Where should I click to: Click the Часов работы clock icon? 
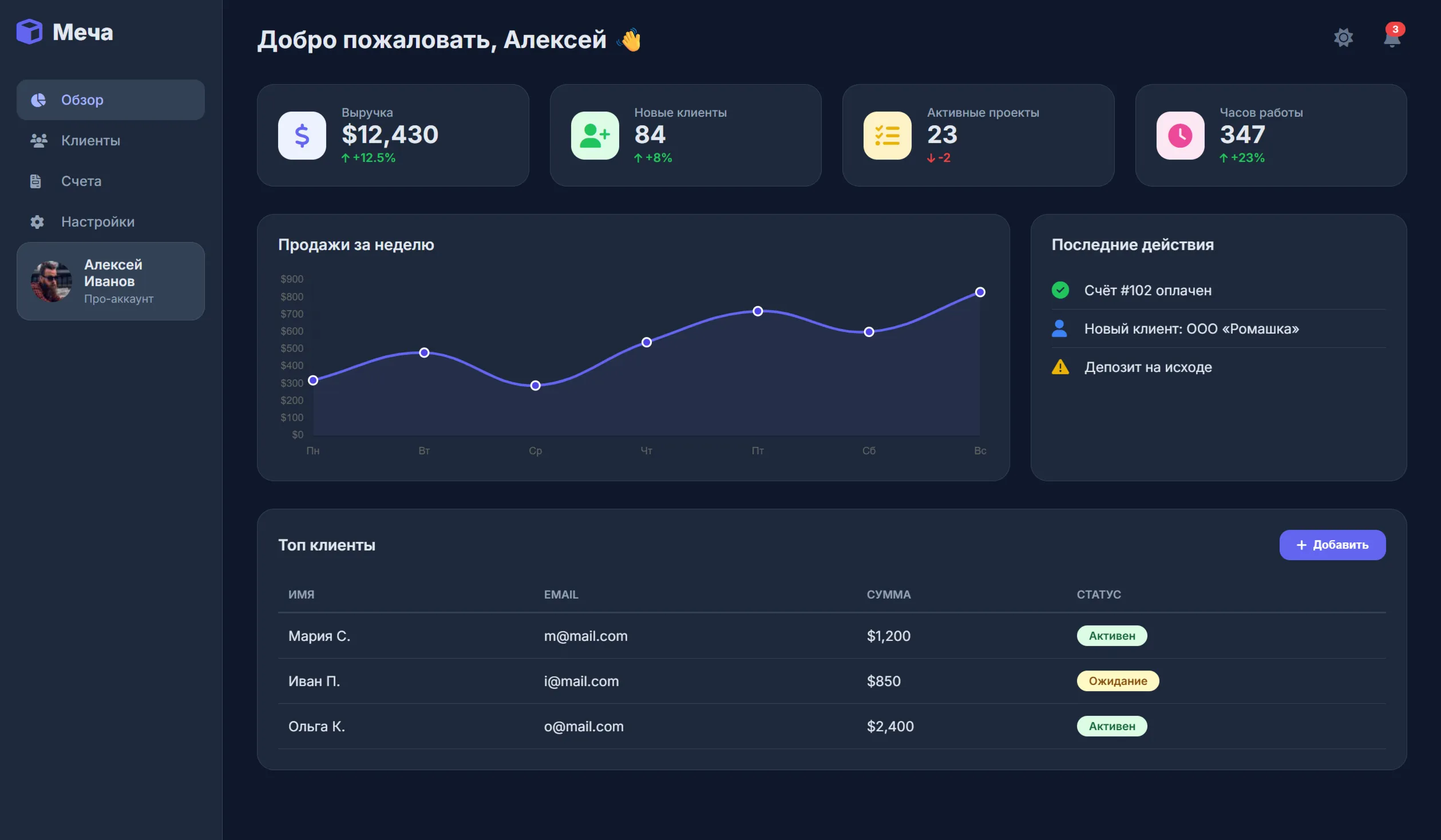tap(1180, 136)
